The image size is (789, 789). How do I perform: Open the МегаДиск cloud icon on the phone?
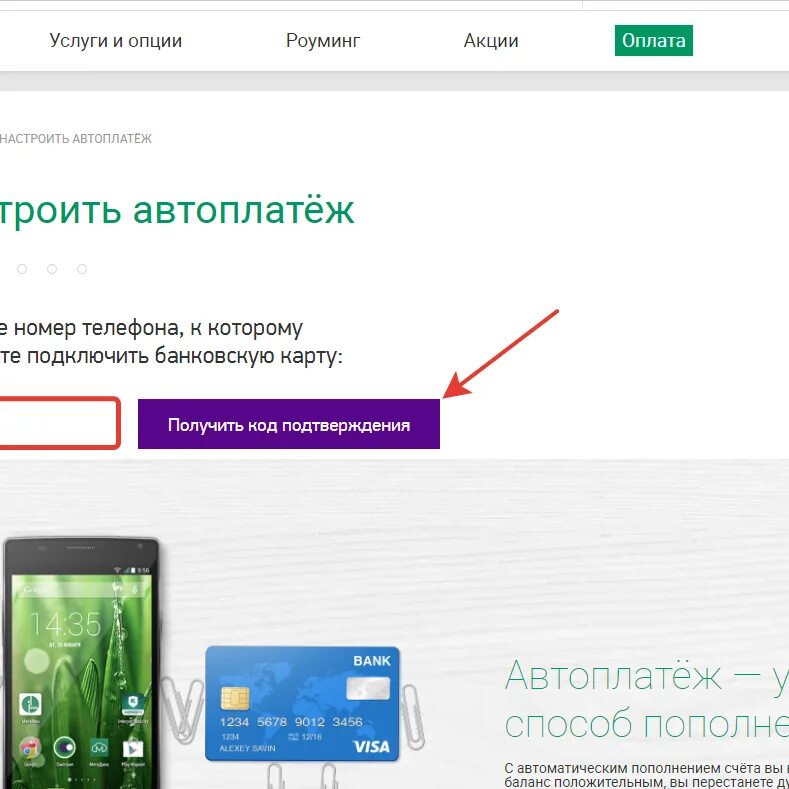point(99,748)
